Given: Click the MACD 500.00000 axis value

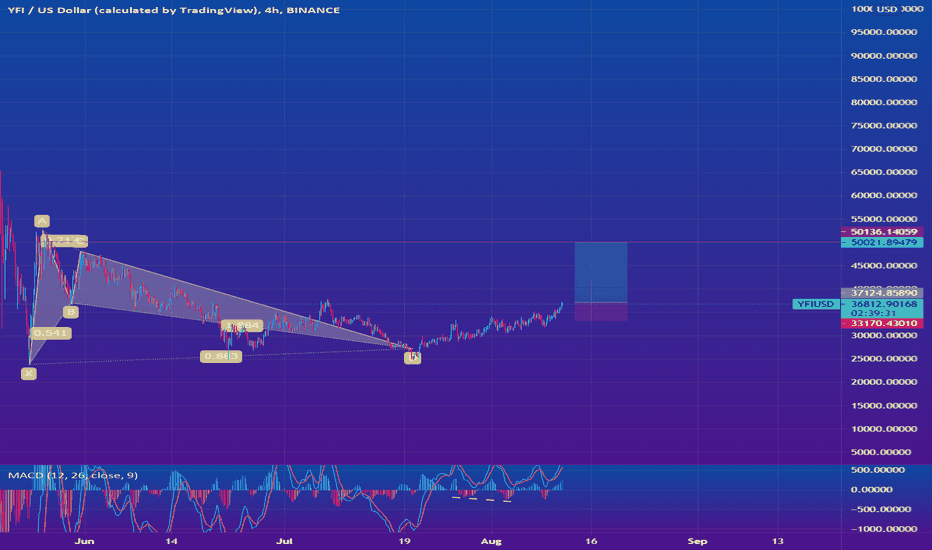Looking at the screenshot, I should click(877, 470).
